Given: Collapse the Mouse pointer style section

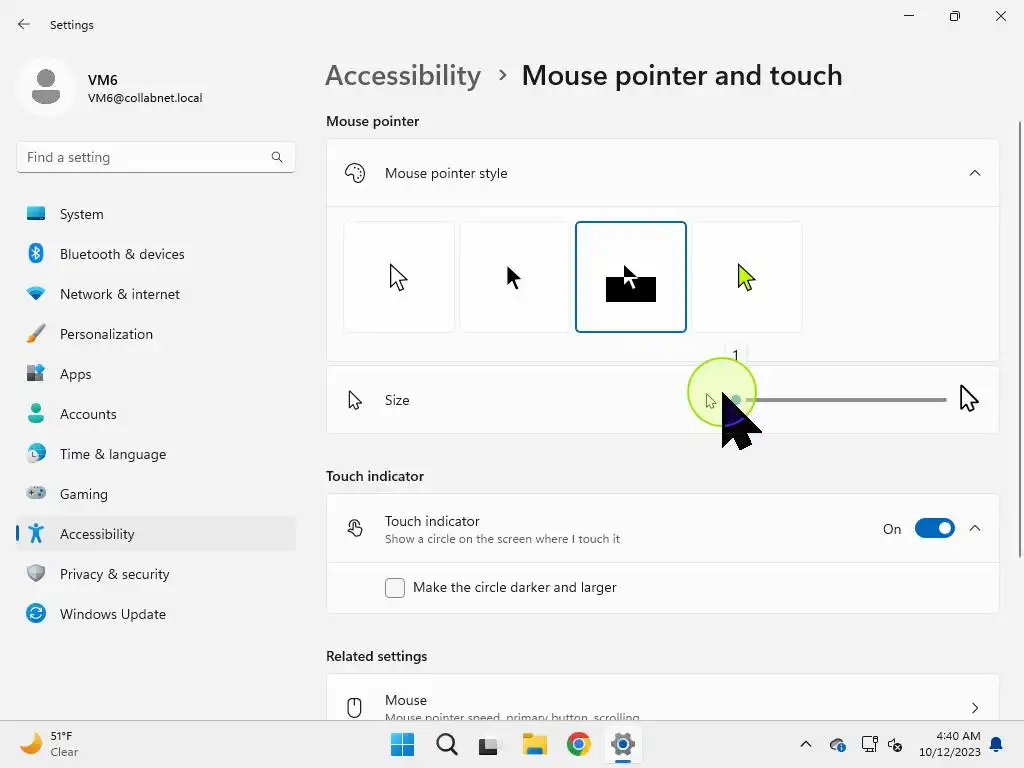Looking at the screenshot, I should (975, 173).
